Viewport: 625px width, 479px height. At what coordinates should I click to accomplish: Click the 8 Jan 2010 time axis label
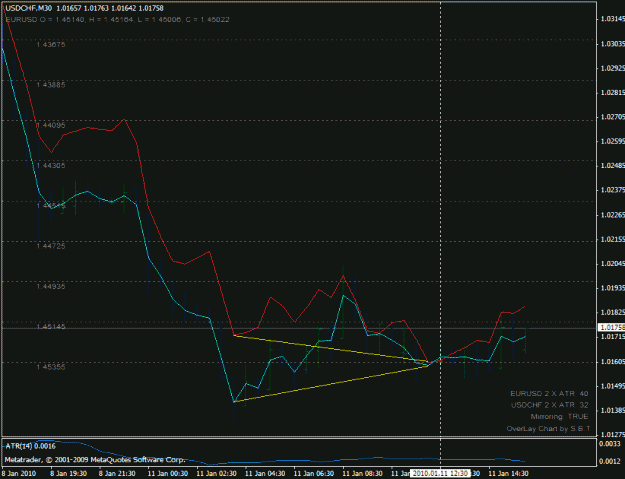pyautogui.click(x=19, y=473)
